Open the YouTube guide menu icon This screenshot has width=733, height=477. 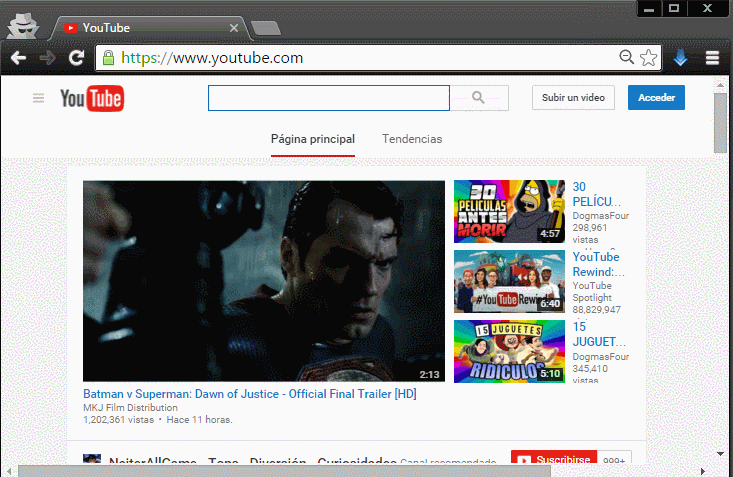(x=38, y=98)
